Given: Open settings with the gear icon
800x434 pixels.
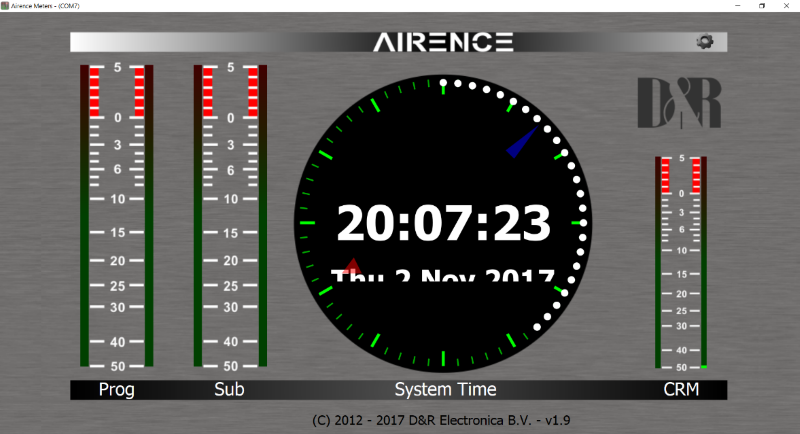Looking at the screenshot, I should (x=705, y=41).
